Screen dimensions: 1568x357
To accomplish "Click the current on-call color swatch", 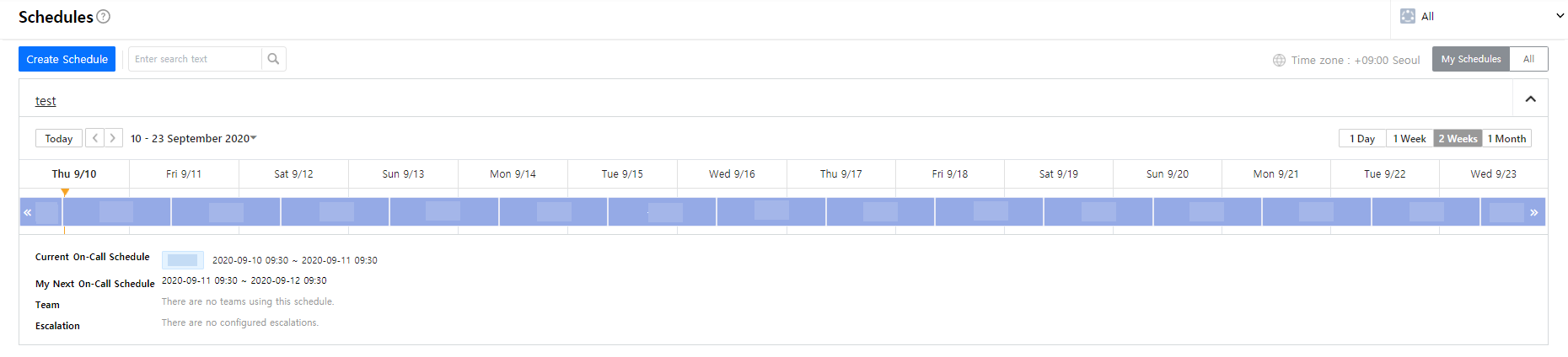I will (x=182, y=260).
